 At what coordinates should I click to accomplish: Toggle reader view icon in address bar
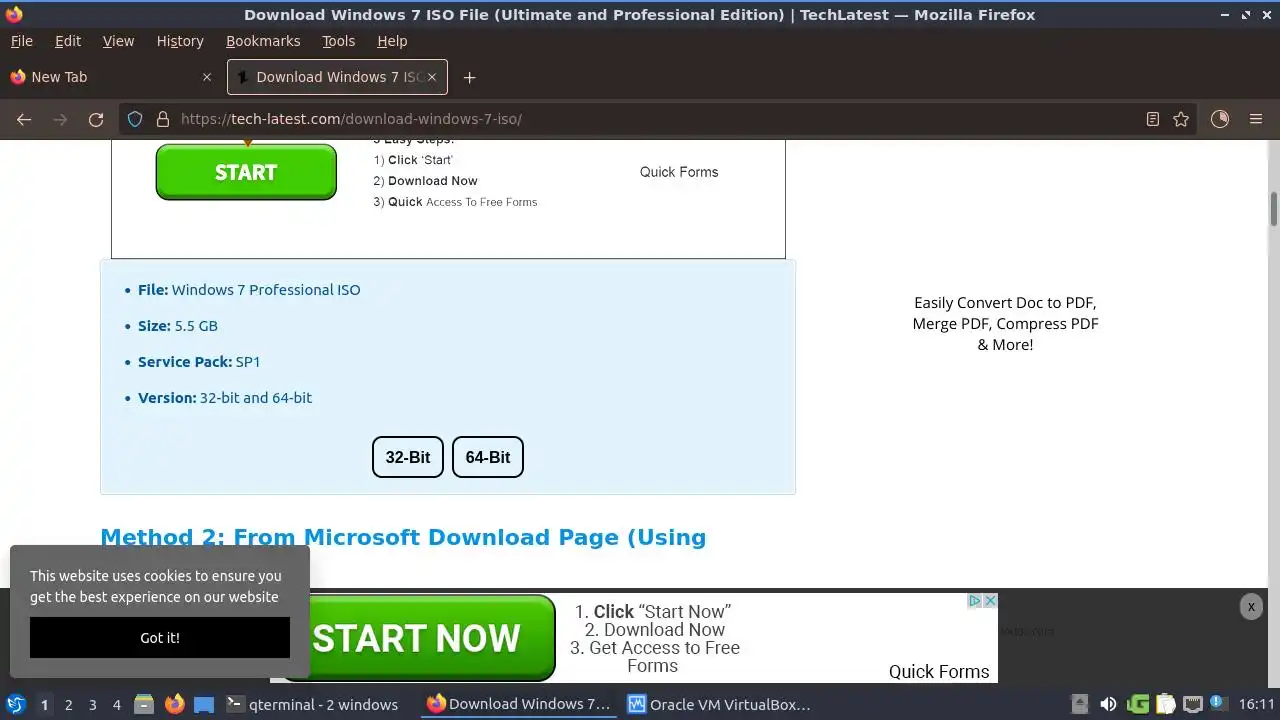click(1153, 119)
